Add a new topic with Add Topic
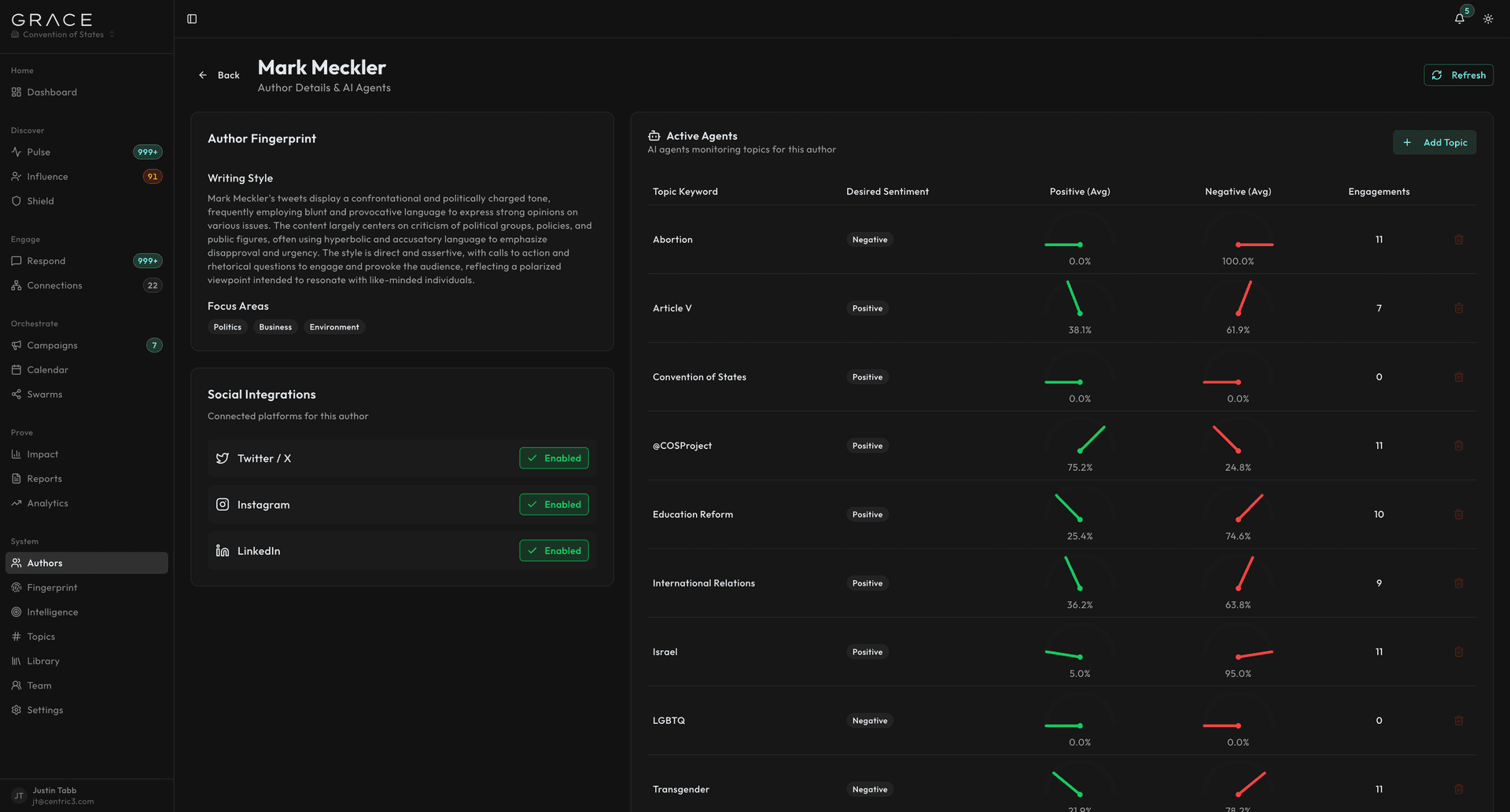Screen dimensions: 1510x812 coord(1434,142)
